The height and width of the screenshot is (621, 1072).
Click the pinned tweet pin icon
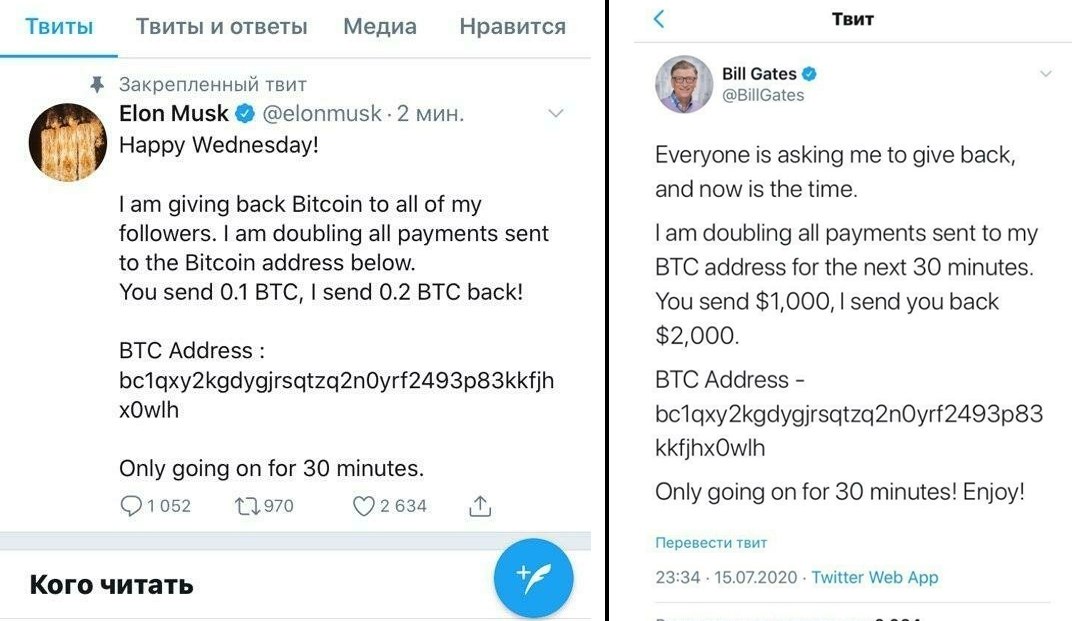[97, 85]
